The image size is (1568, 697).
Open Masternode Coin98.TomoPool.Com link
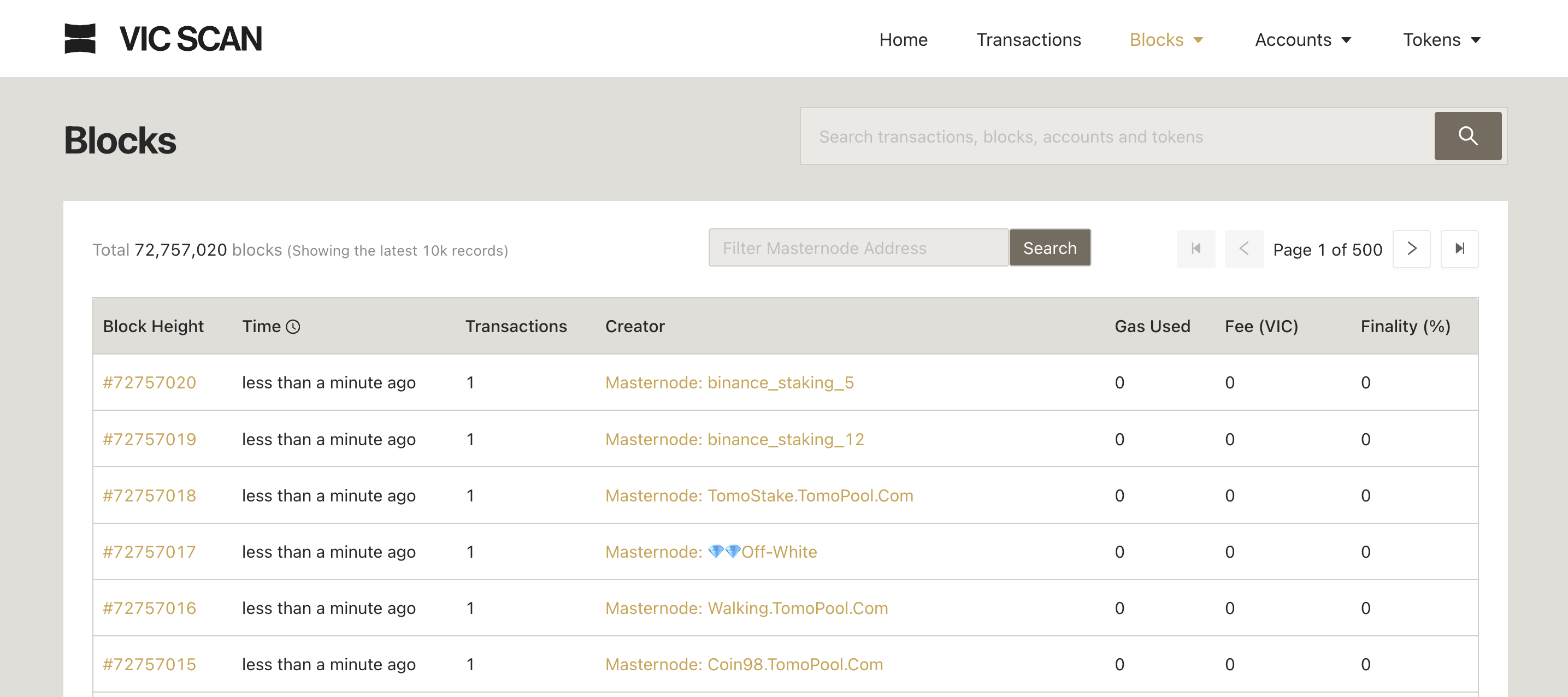coord(743,664)
